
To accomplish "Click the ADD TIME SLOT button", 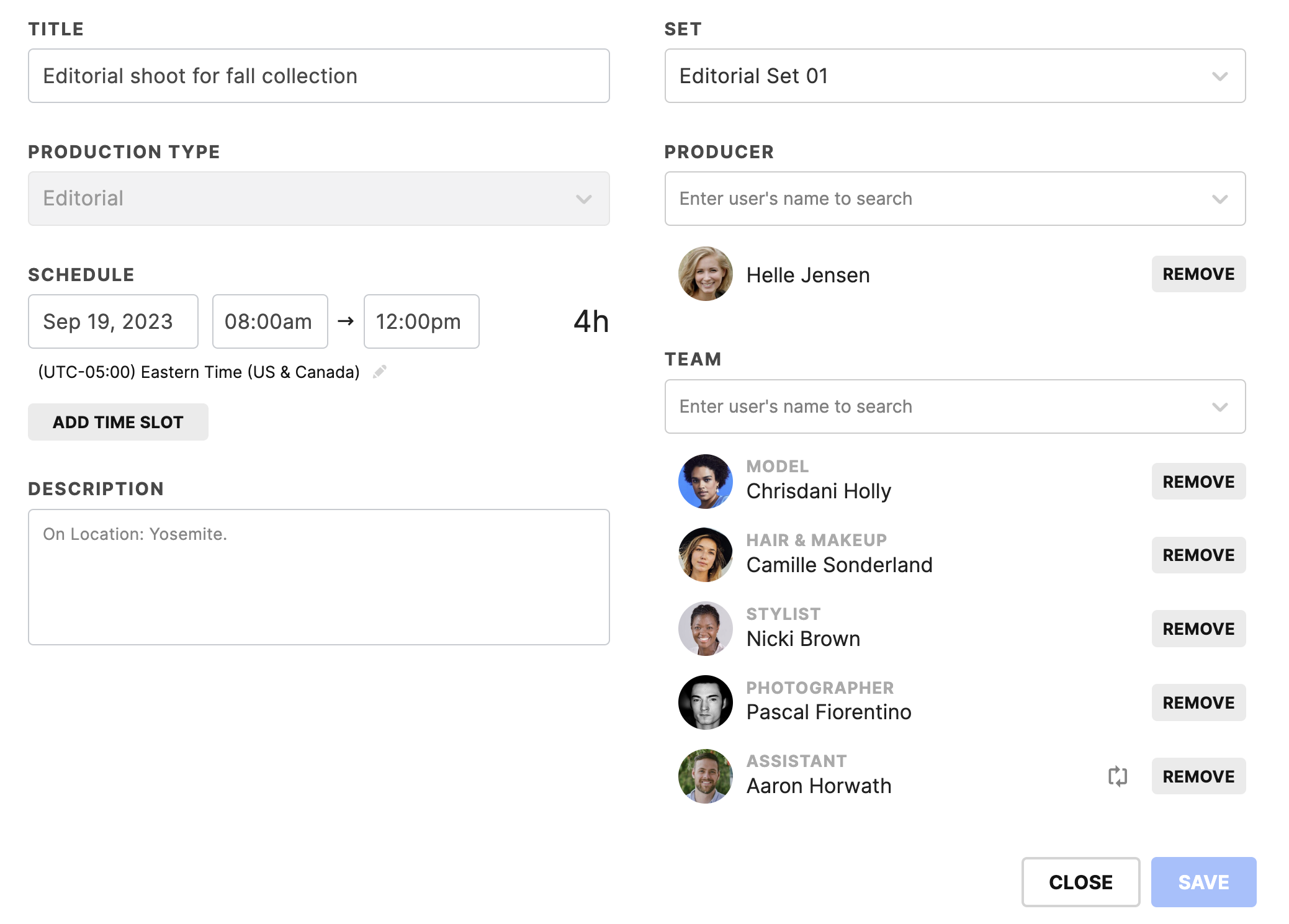I will 117,420.
